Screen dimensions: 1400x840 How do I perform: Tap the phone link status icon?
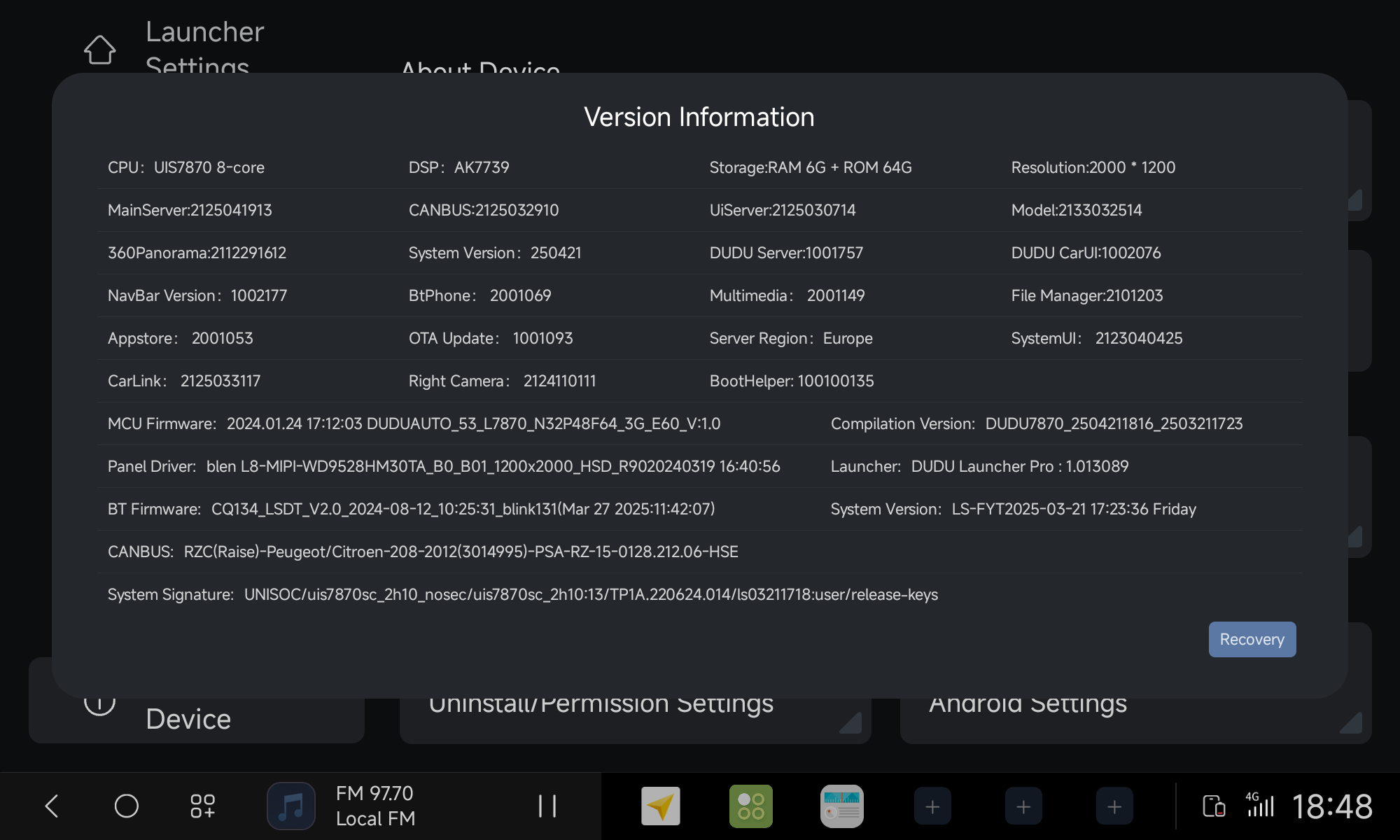coord(1214,806)
